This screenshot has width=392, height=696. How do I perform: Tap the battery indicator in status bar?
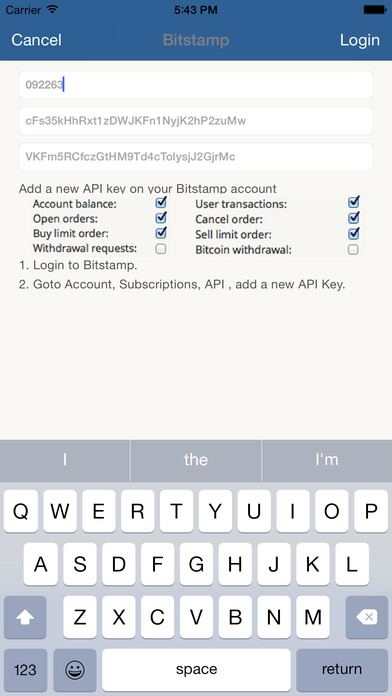click(x=374, y=10)
